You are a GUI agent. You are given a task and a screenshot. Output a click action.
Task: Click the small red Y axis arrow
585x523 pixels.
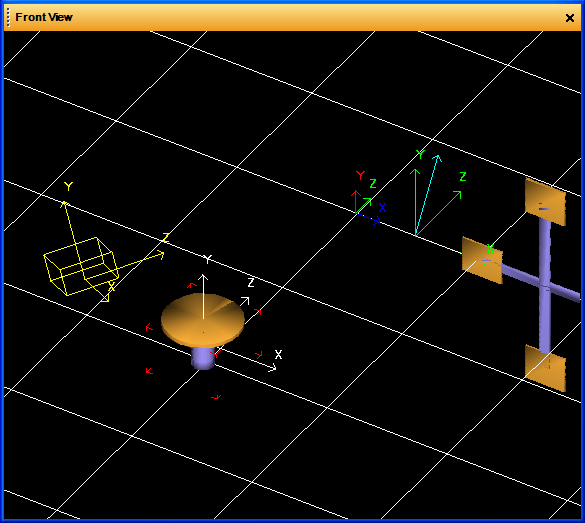pyautogui.click(x=356, y=202)
